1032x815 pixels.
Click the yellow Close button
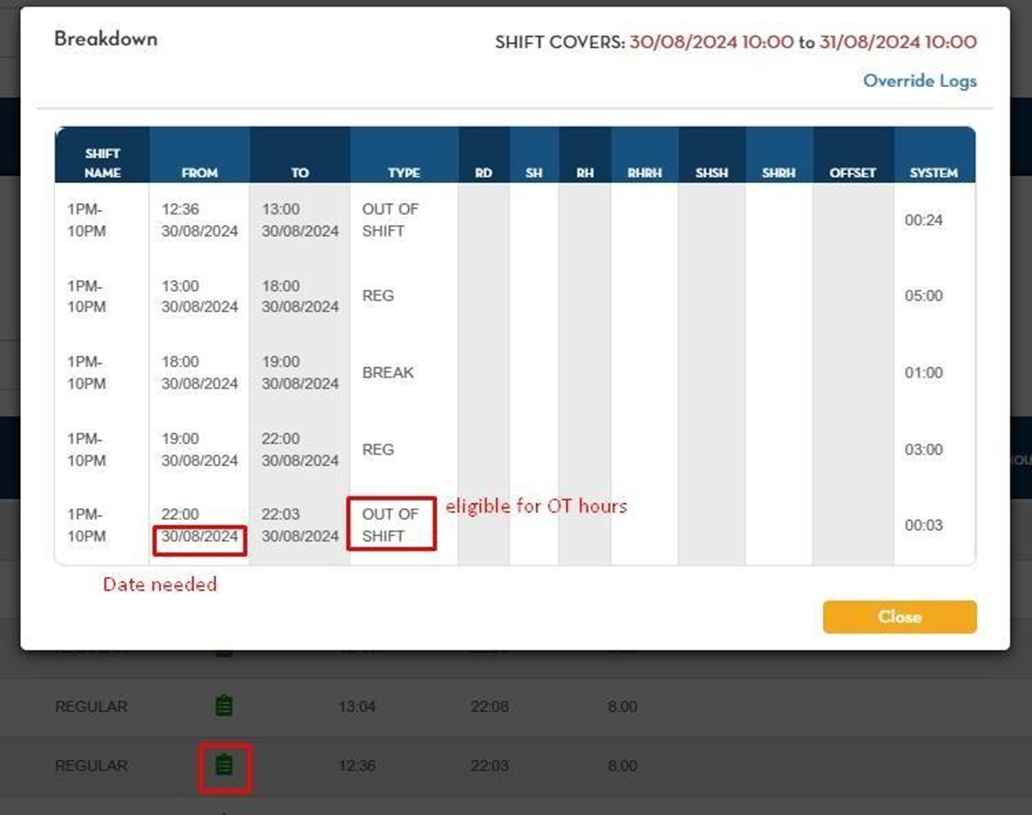(x=900, y=617)
